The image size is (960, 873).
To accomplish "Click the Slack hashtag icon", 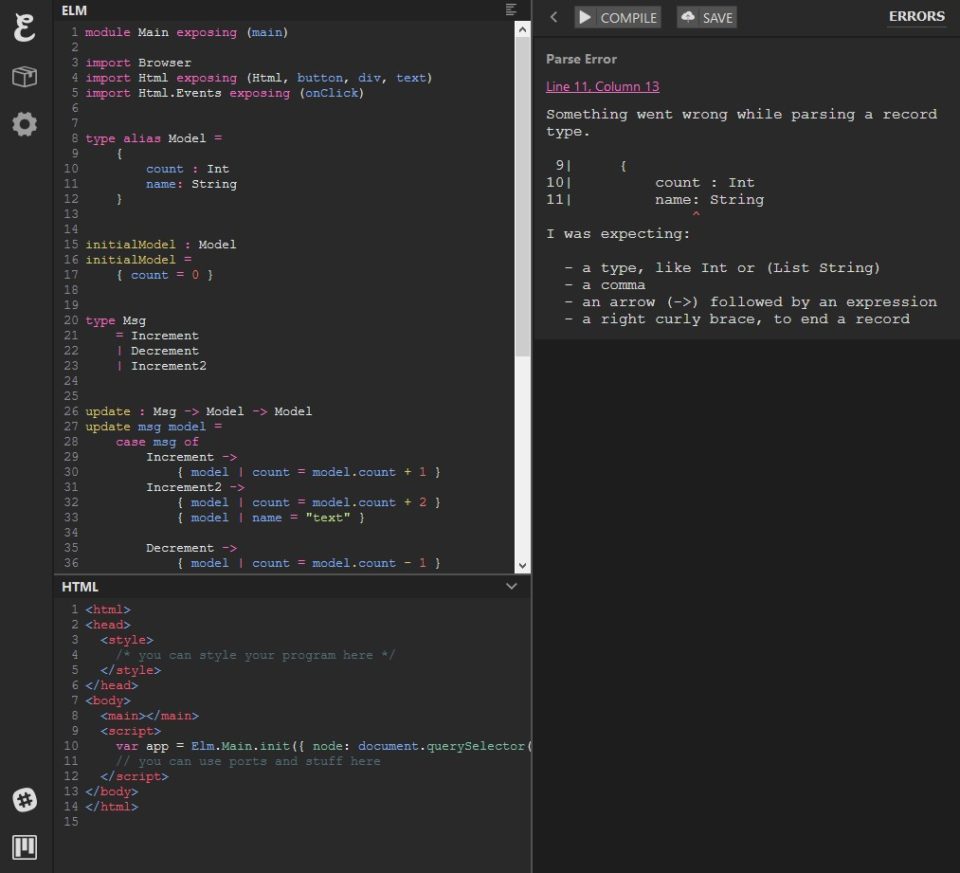I will pyautogui.click(x=24, y=800).
